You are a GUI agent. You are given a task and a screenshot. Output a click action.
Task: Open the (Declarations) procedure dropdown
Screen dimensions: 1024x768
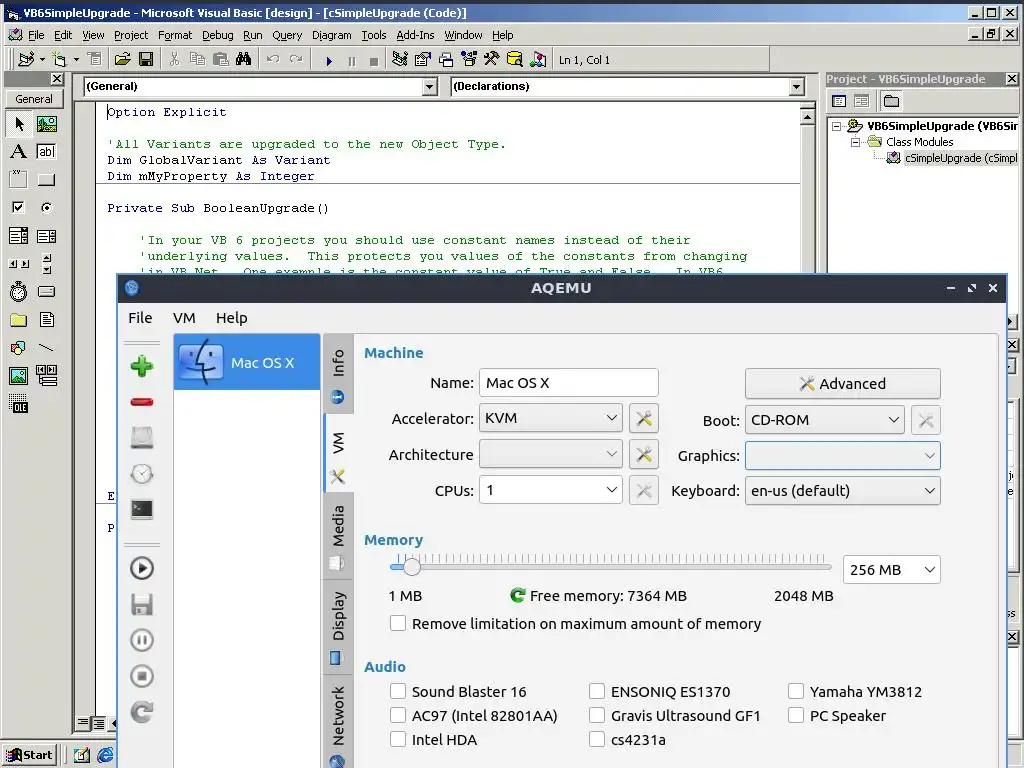click(x=796, y=86)
